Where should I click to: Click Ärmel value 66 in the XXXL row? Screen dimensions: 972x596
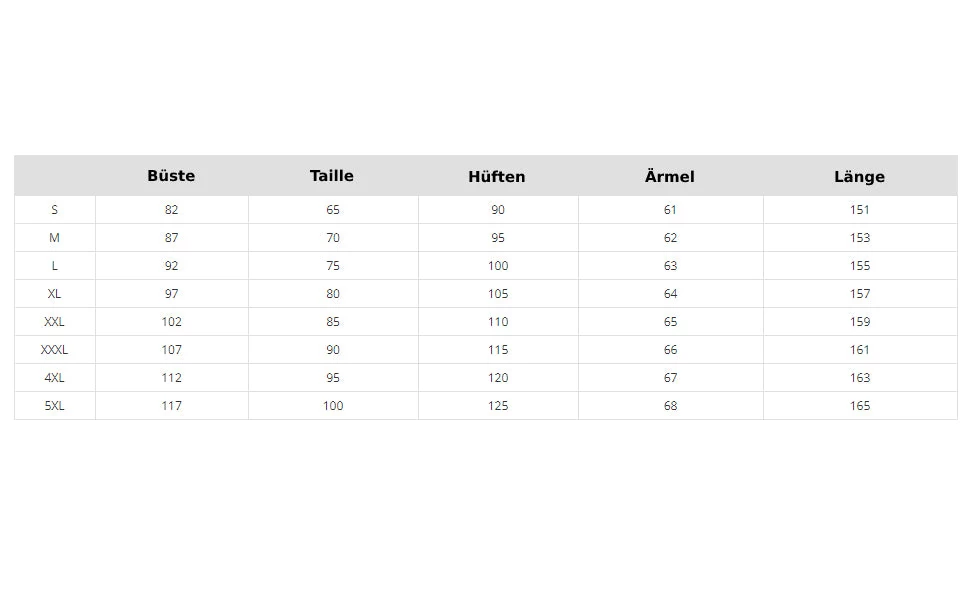(670, 350)
